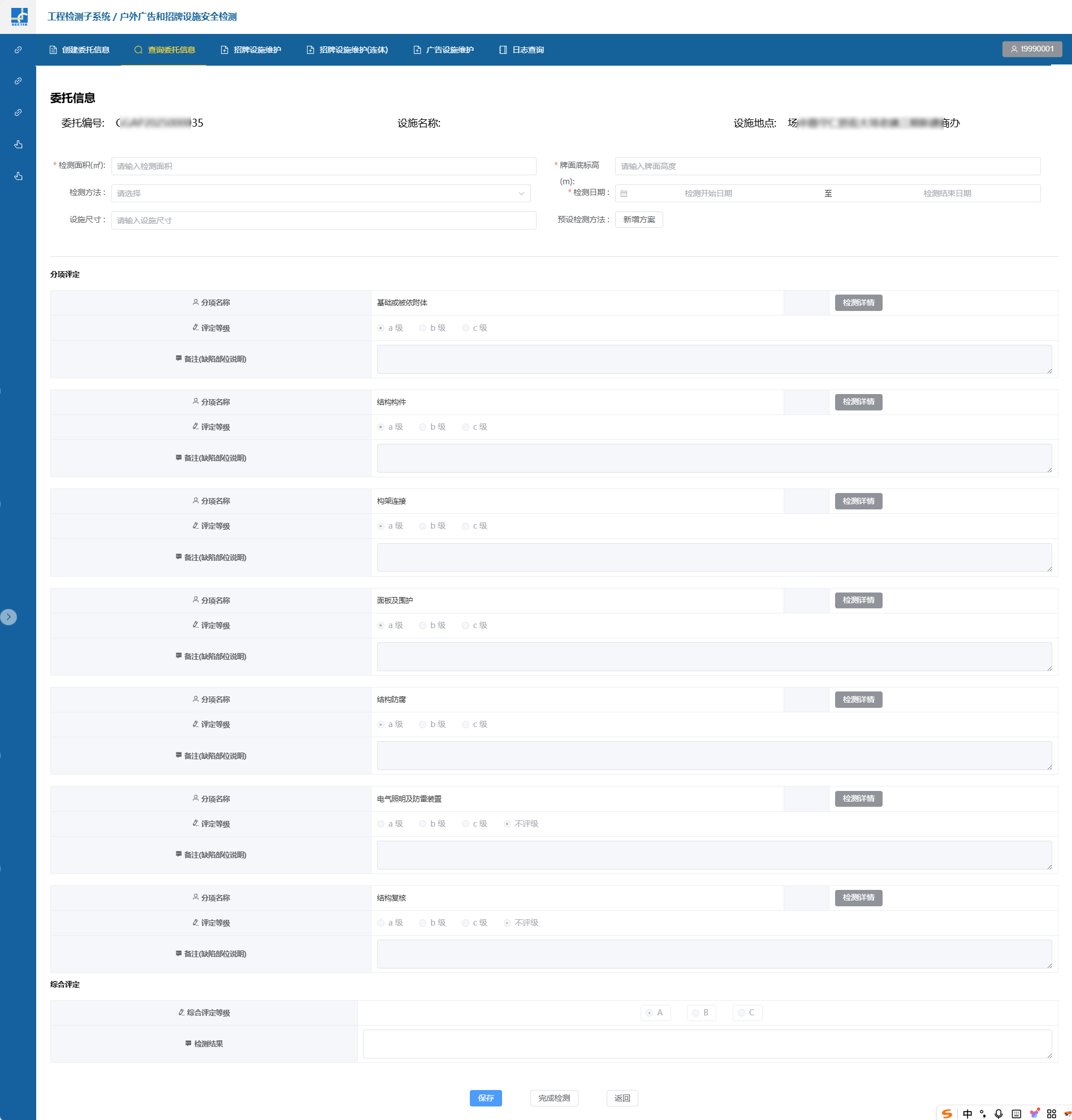Select c 级 rating for 结构防腐

(466, 725)
